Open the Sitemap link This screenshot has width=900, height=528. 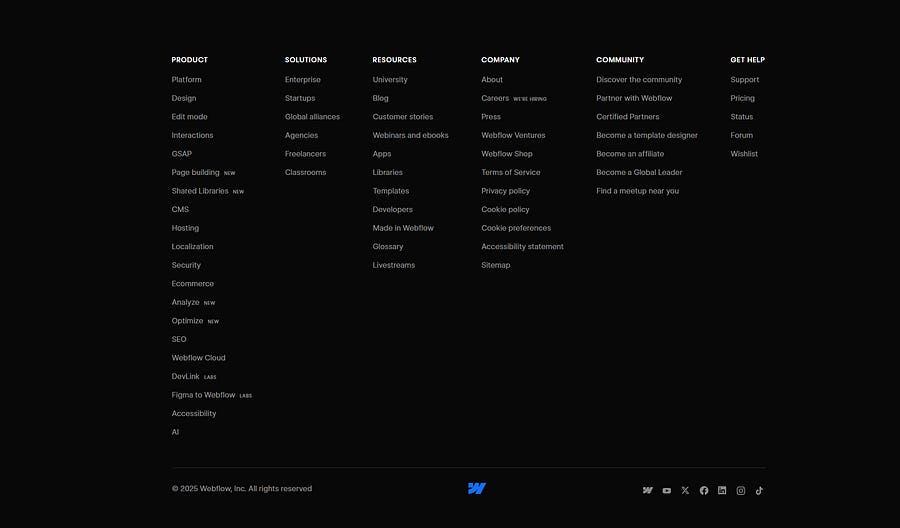coord(496,265)
